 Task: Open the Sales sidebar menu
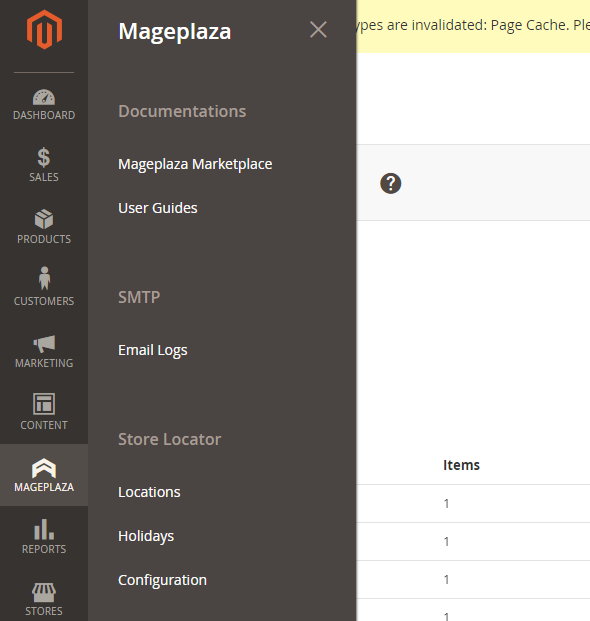tap(44, 165)
